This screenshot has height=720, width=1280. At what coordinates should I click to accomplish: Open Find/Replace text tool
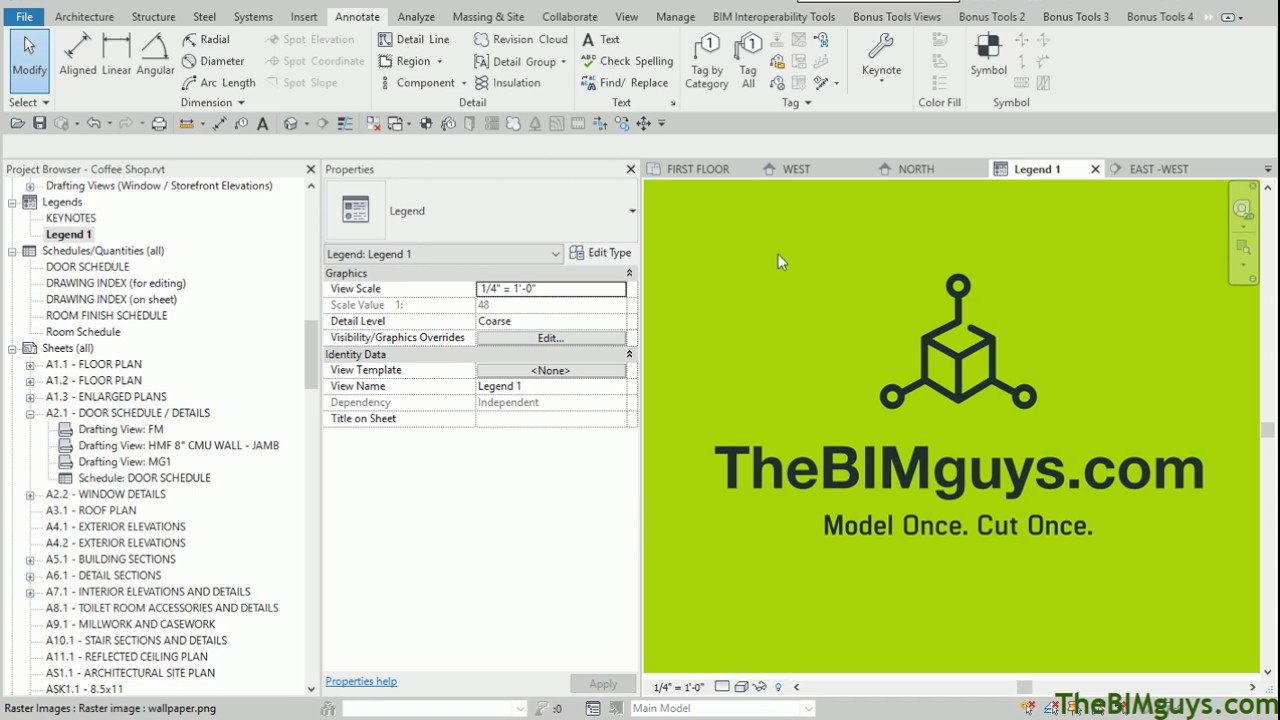625,83
